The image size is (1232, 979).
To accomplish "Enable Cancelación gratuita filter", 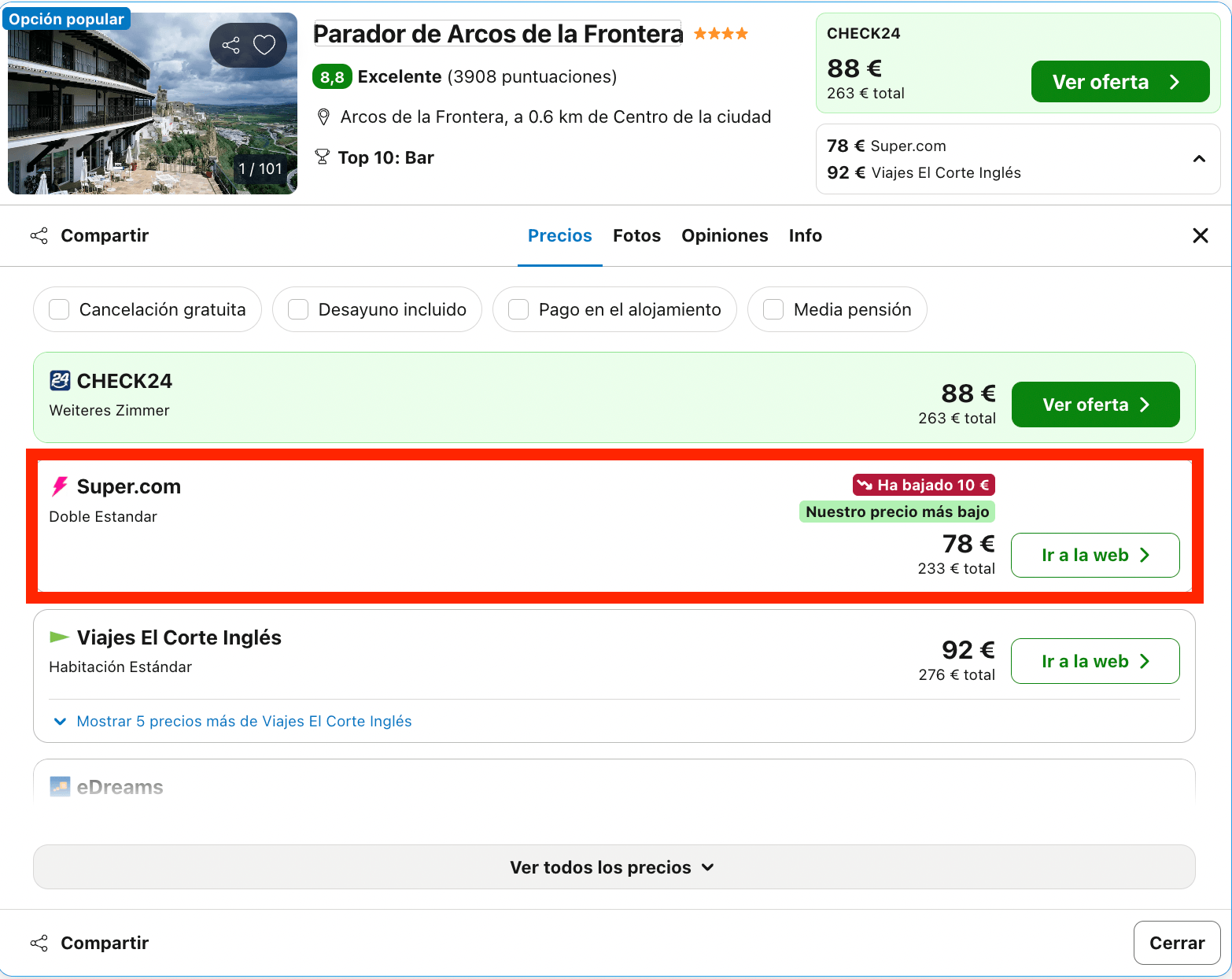I will [59, 309].
